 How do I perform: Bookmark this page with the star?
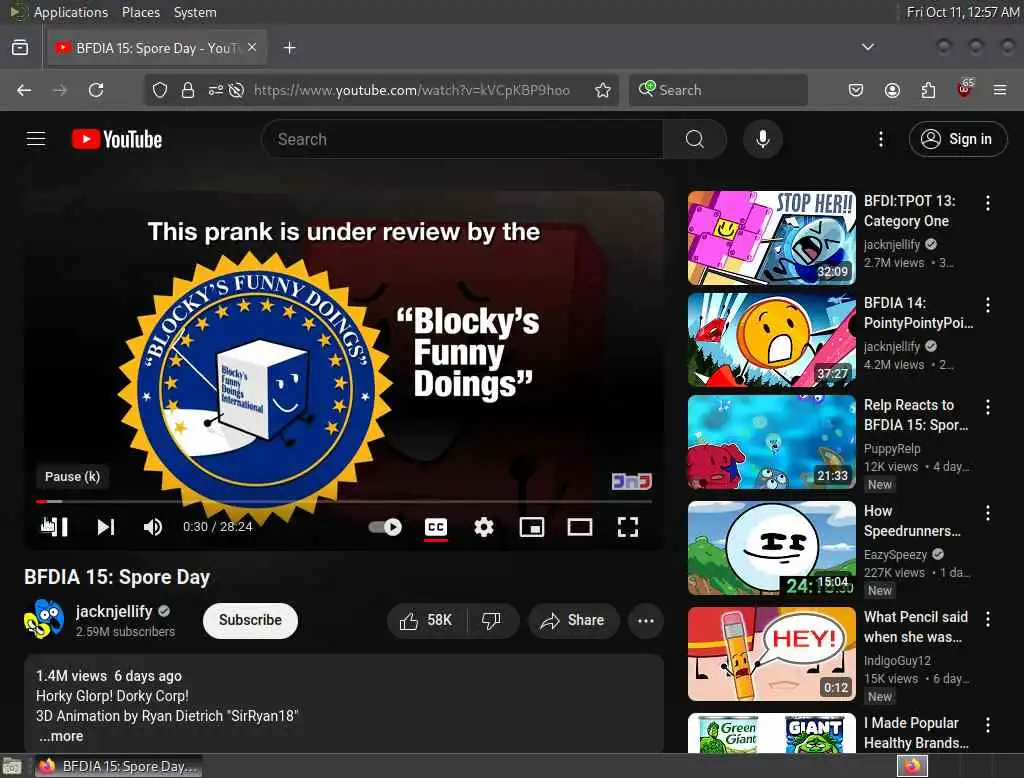coord(603,90)
